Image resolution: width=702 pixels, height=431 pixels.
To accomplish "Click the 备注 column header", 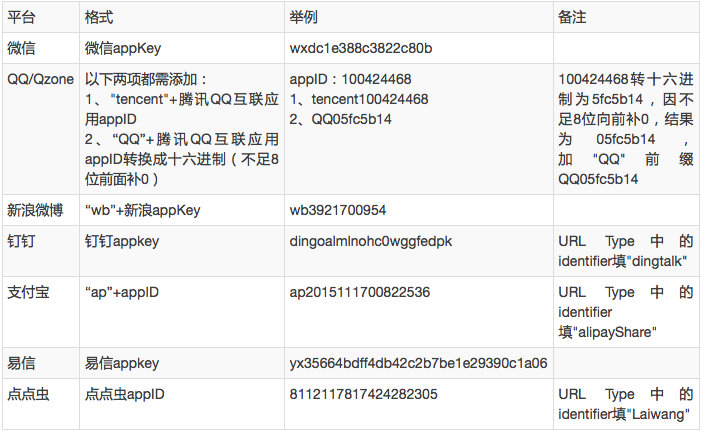I will point(574,19).
